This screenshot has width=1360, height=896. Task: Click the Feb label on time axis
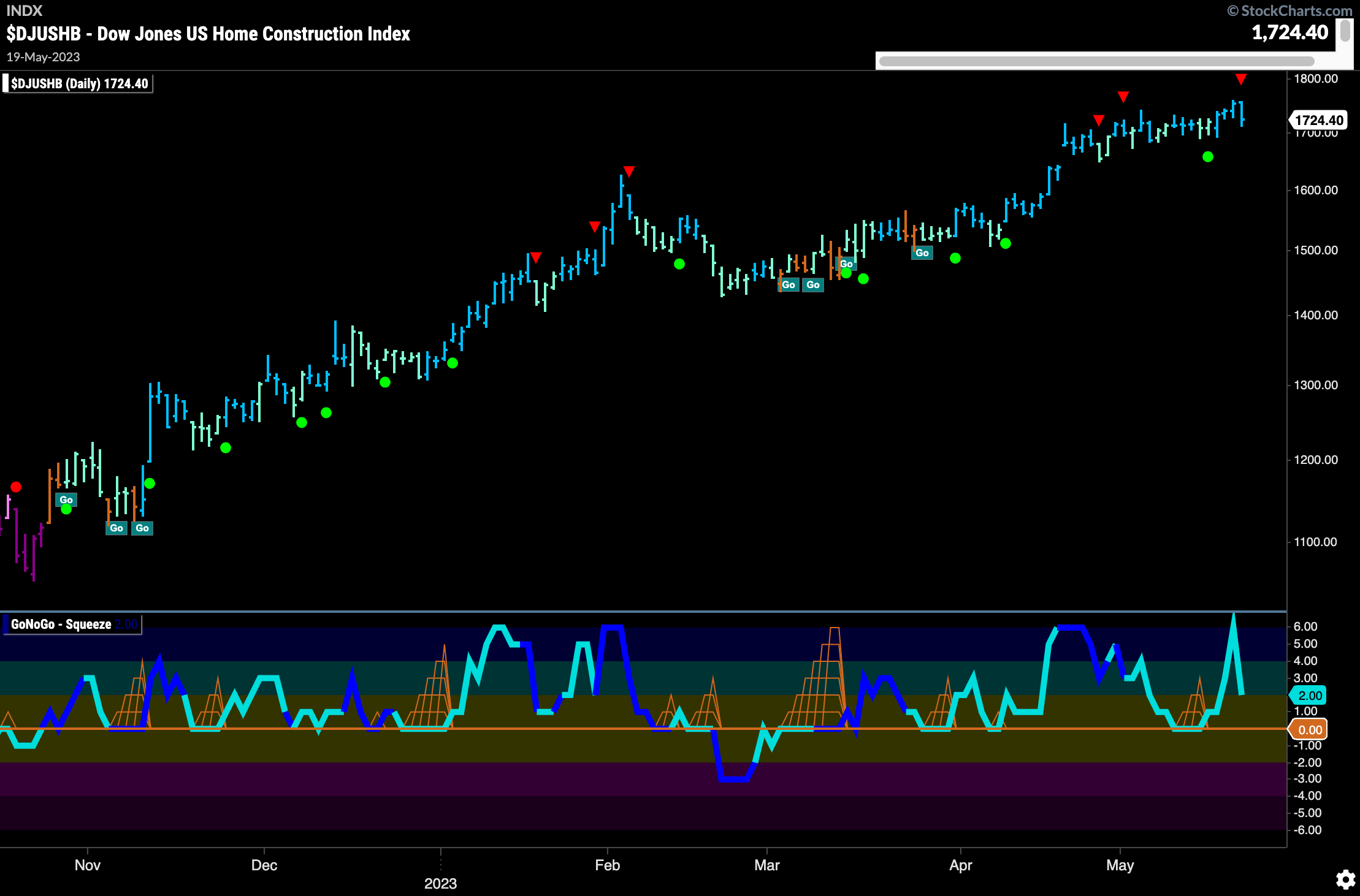pos(608,865)
